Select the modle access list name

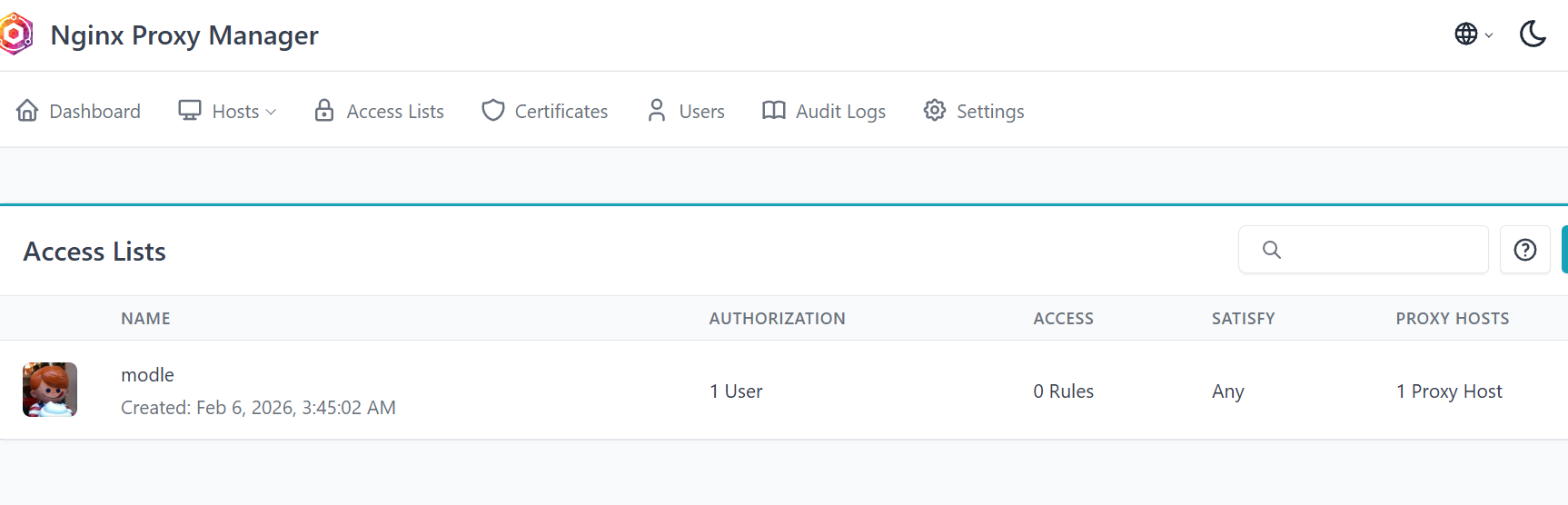click(x=147, y=375)
